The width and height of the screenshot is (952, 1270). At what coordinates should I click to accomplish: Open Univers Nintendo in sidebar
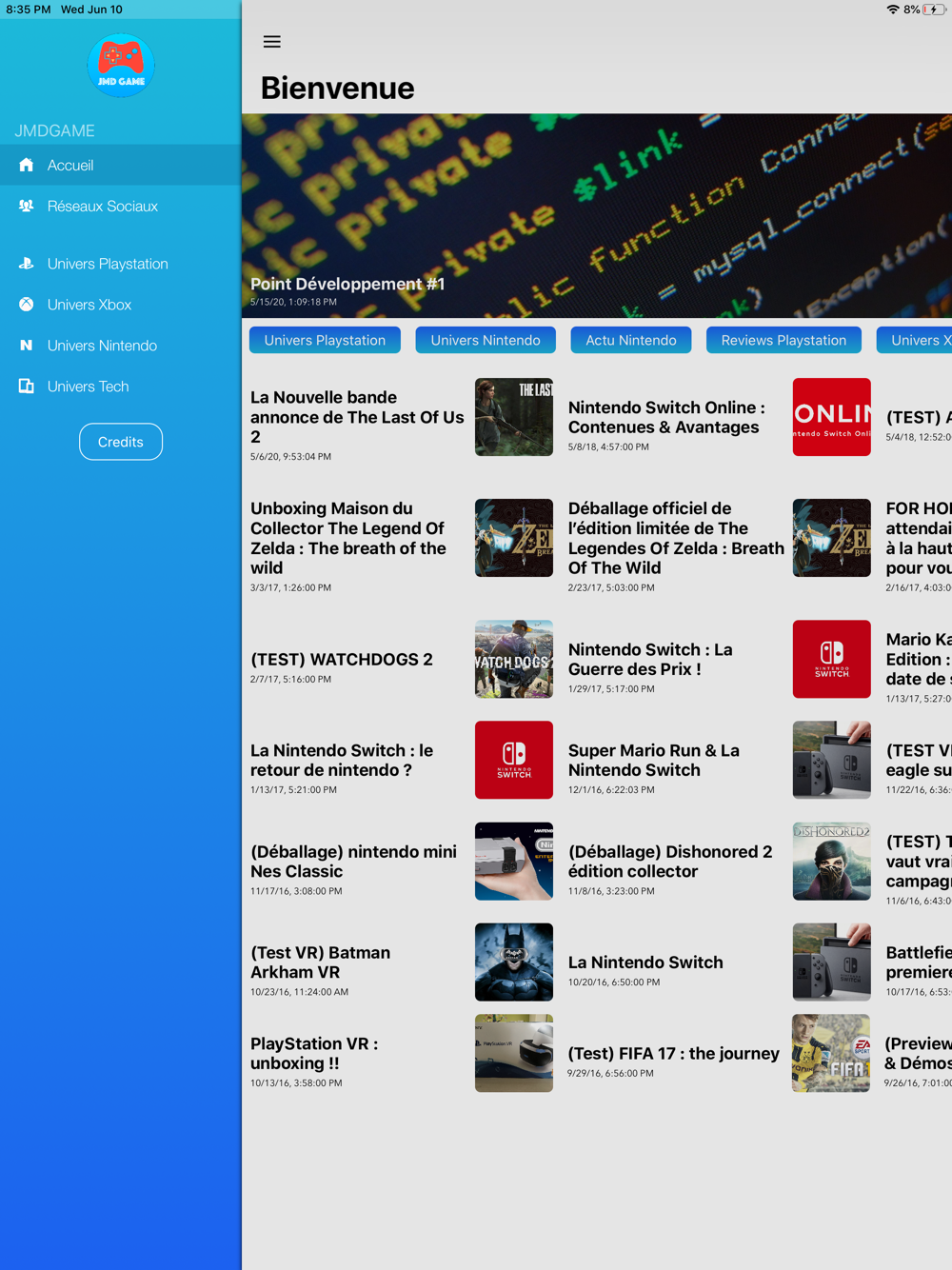click(121, 346)
